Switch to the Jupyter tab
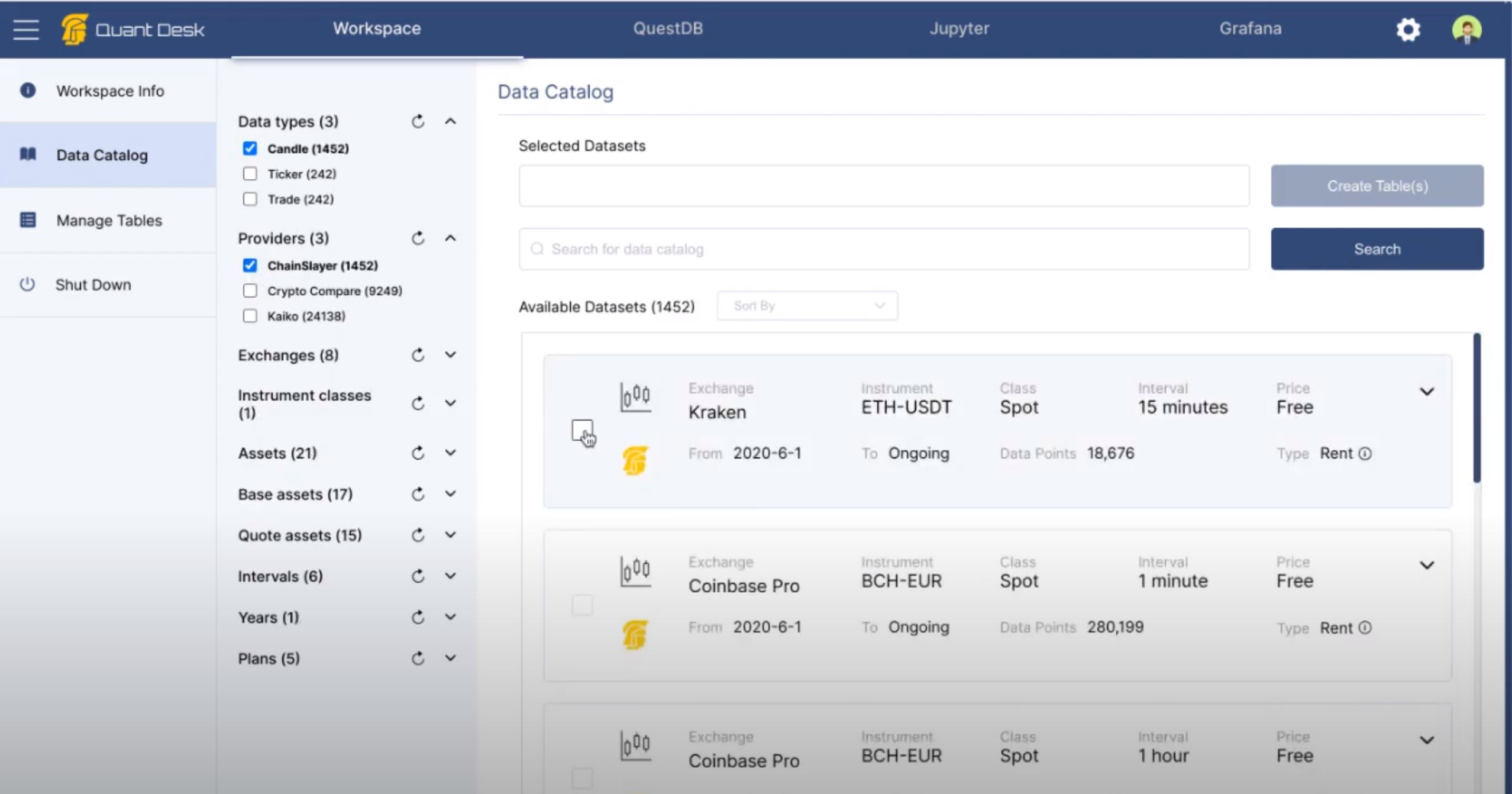Screen dimensions: 1512x794 tap(958, 28)
